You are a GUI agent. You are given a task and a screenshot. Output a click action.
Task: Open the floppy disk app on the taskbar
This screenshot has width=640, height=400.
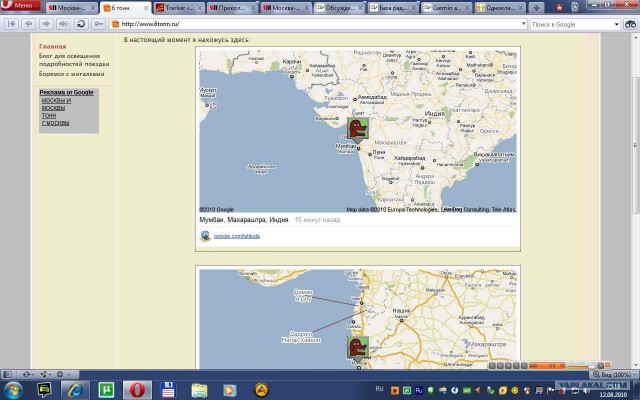(x=168, y=390)
